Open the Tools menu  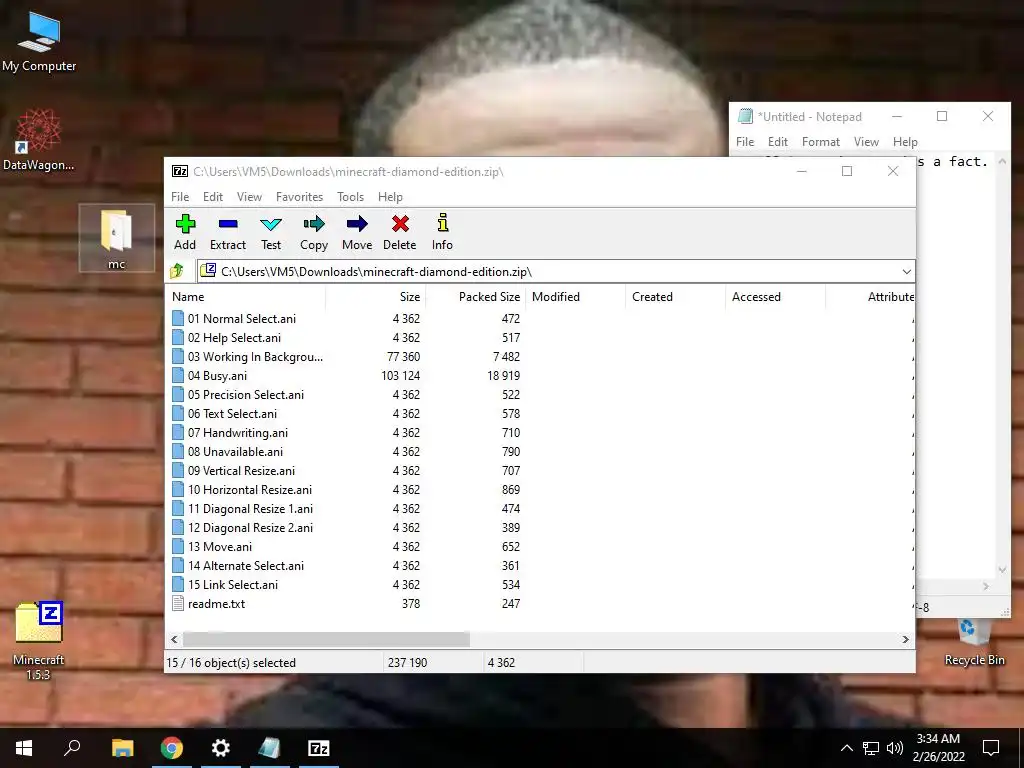coord(350,197)
